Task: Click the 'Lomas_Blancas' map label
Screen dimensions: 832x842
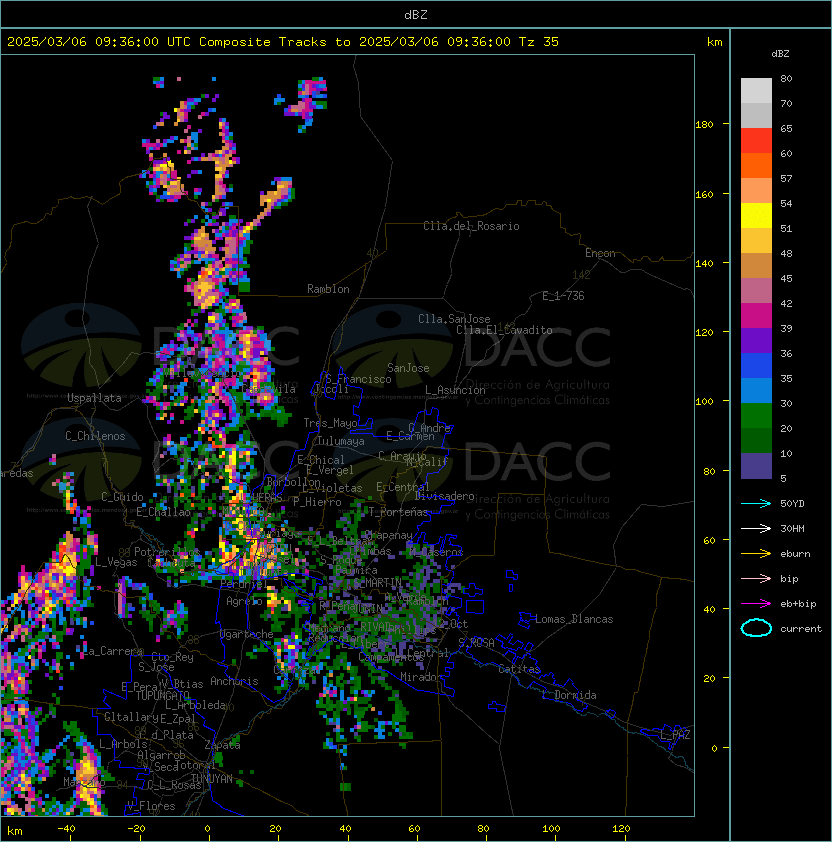Action: point(574,619)
